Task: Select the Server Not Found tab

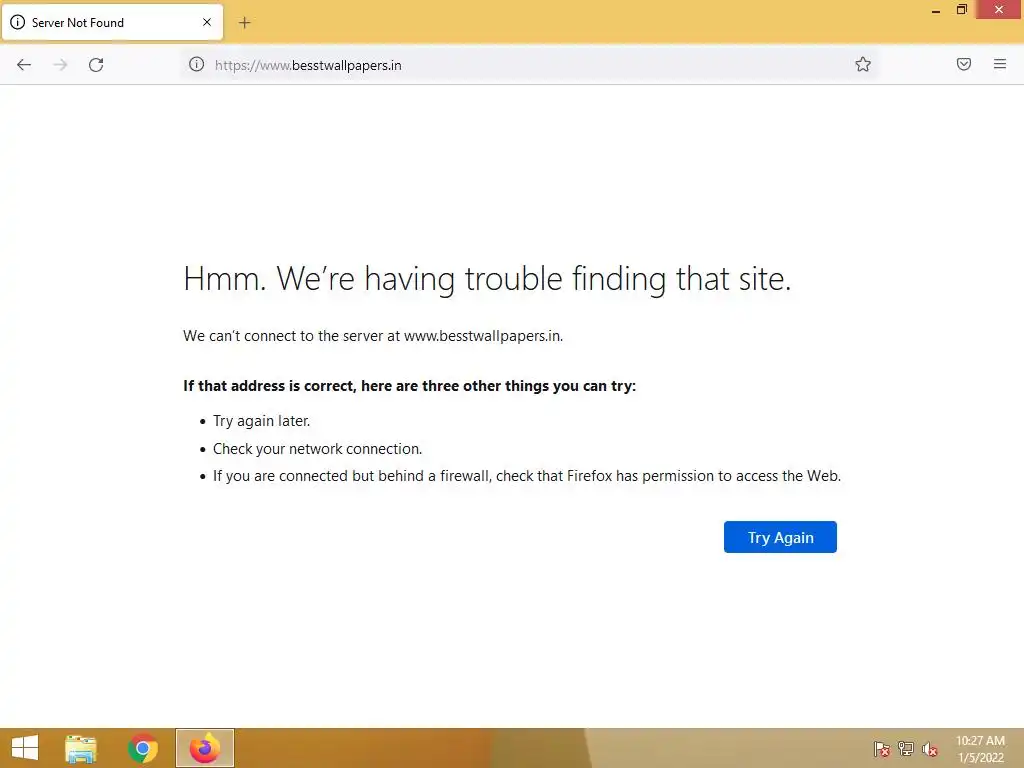Action: click(x=112, y=22)
